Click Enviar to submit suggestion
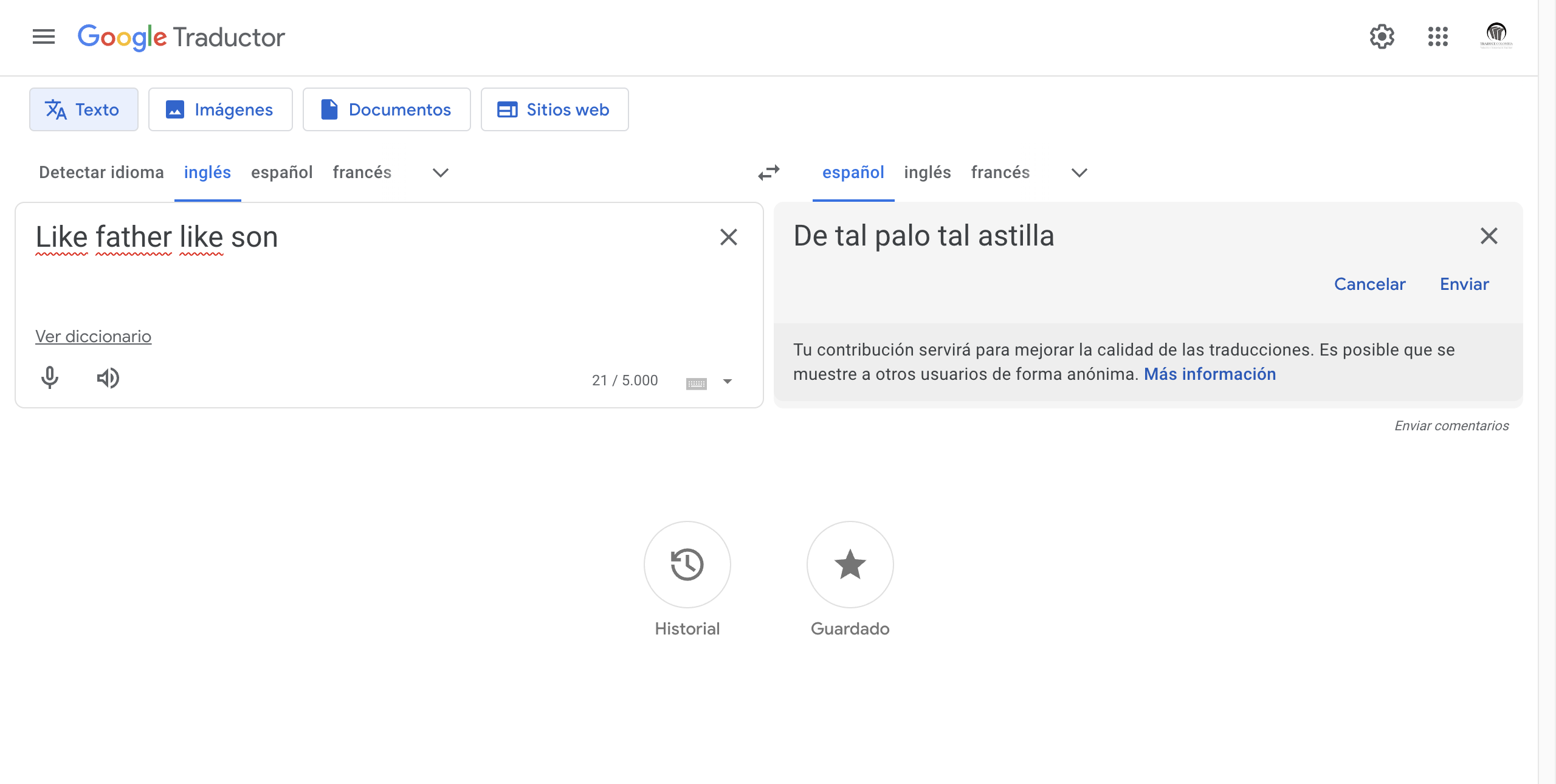 (x=1465, y=284)
